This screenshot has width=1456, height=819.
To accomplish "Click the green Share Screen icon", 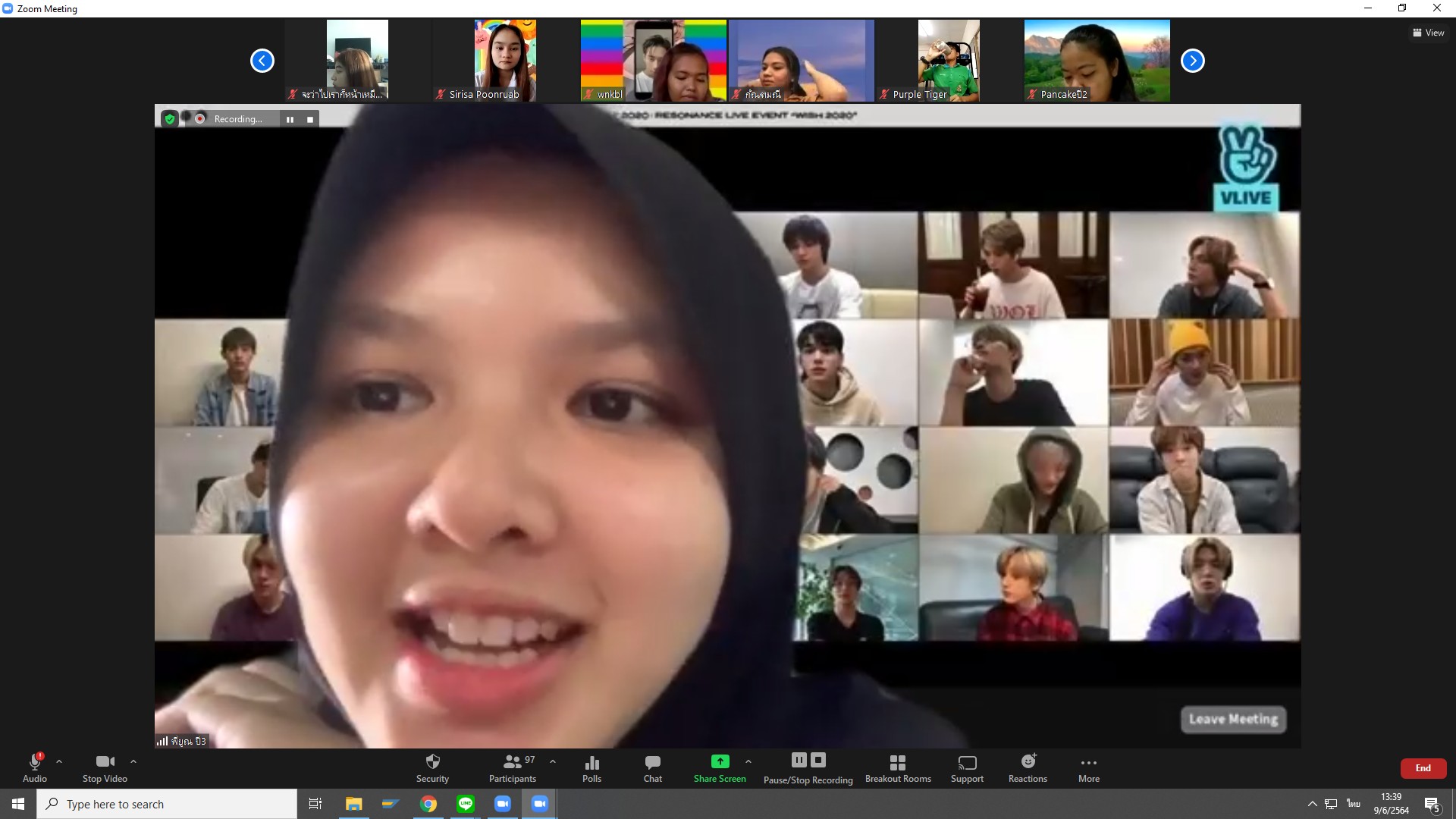I will [720, 761].
